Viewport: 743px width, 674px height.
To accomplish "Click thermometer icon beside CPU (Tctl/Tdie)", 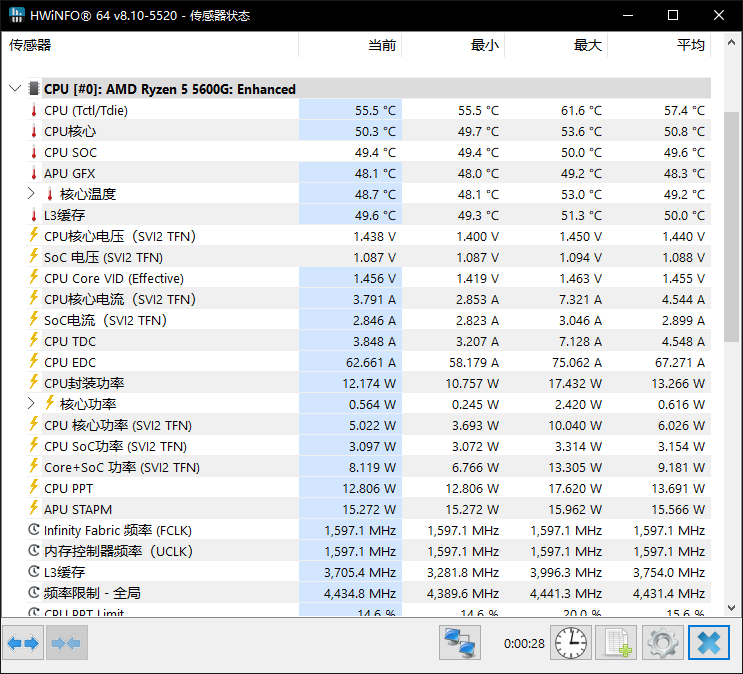I will click(34, 111).
